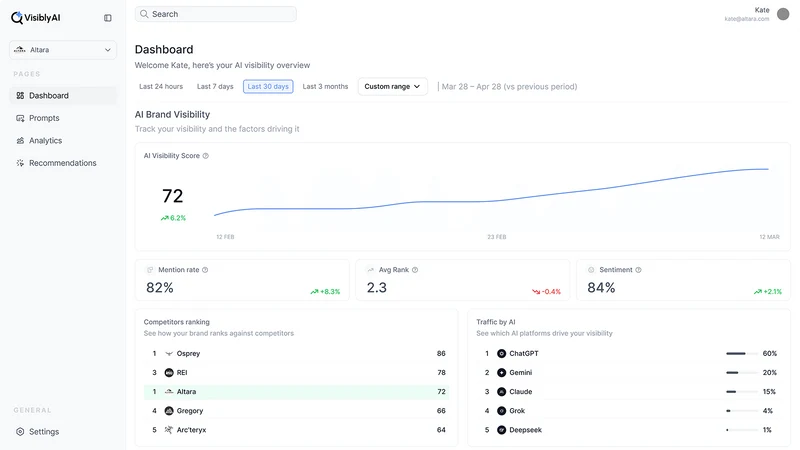The image size is (800, 450).
Task: Select the Last 7 days range
Action: click(x=215, y=87)
